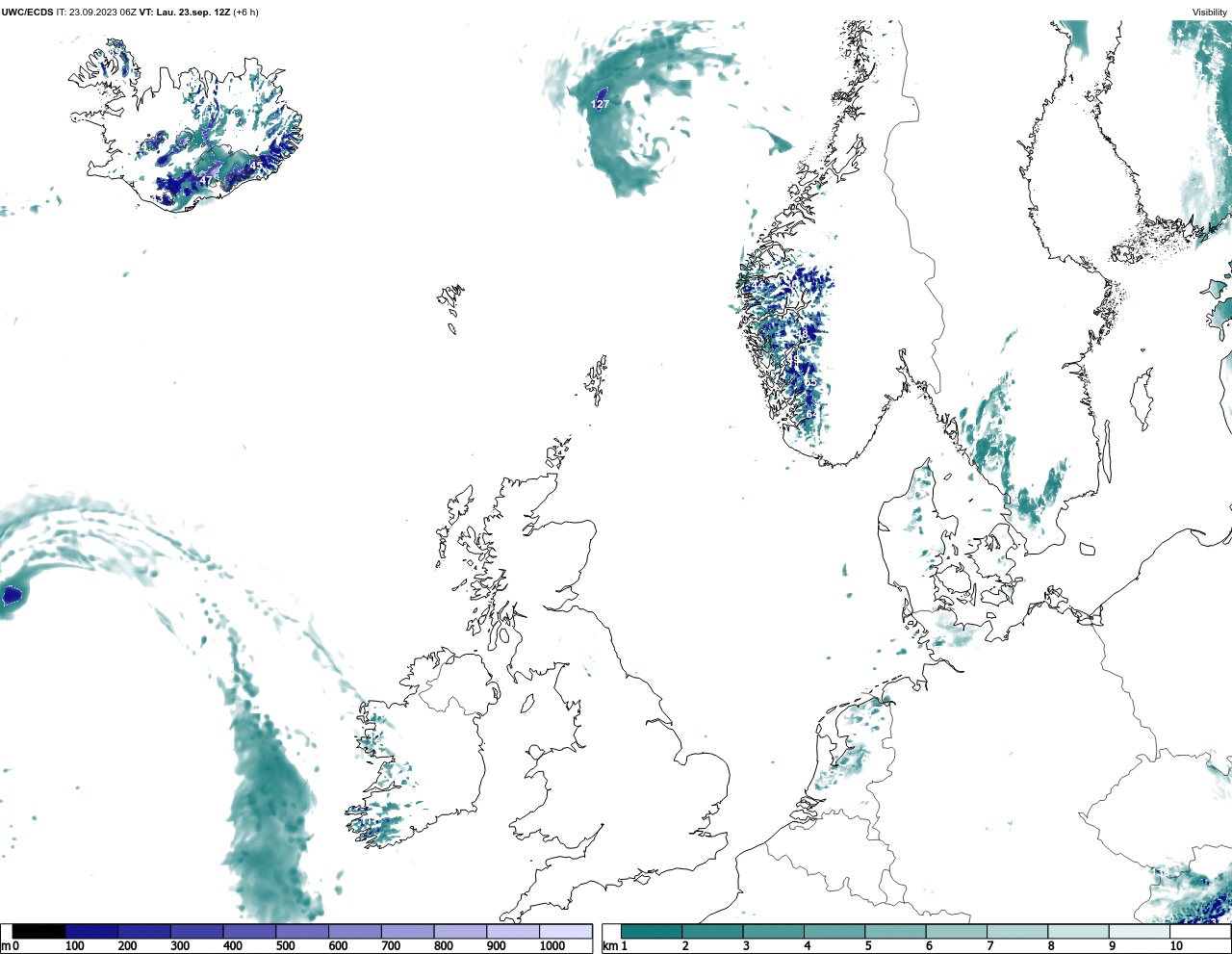Click the '47' value over Iceland

[206, 180]
